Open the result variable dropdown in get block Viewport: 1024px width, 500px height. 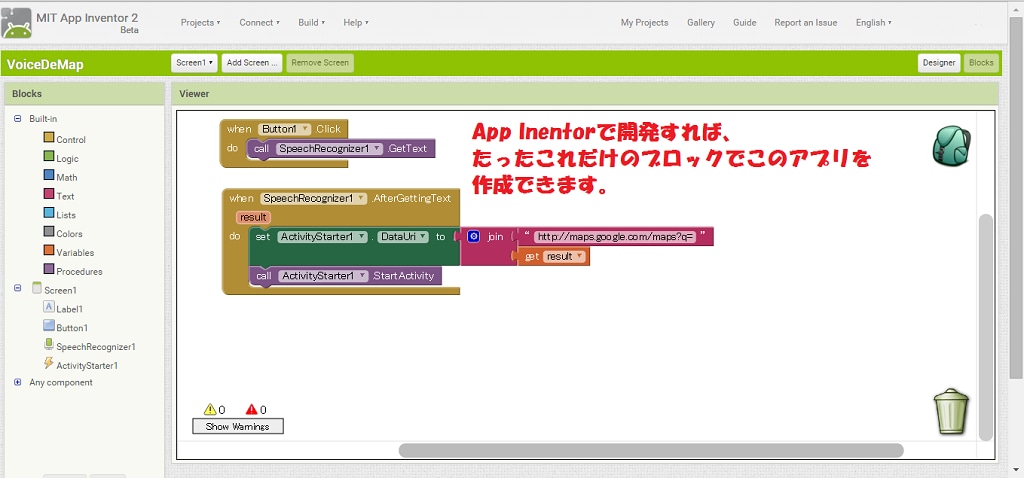point(564,257)
